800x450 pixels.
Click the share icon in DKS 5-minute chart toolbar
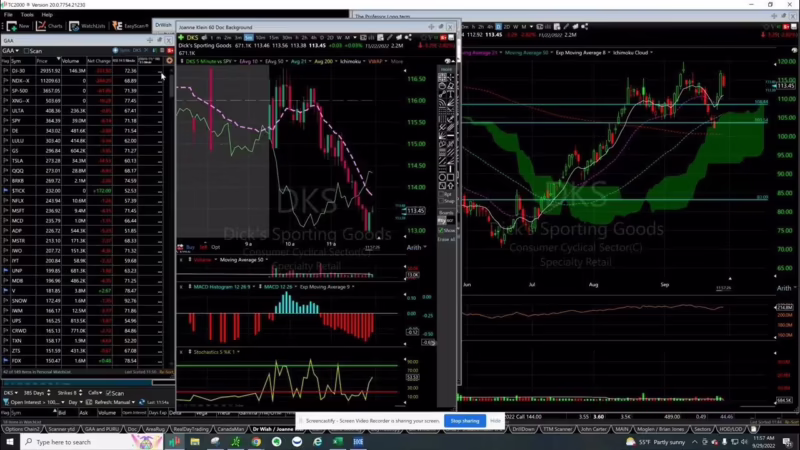[408, 38]
